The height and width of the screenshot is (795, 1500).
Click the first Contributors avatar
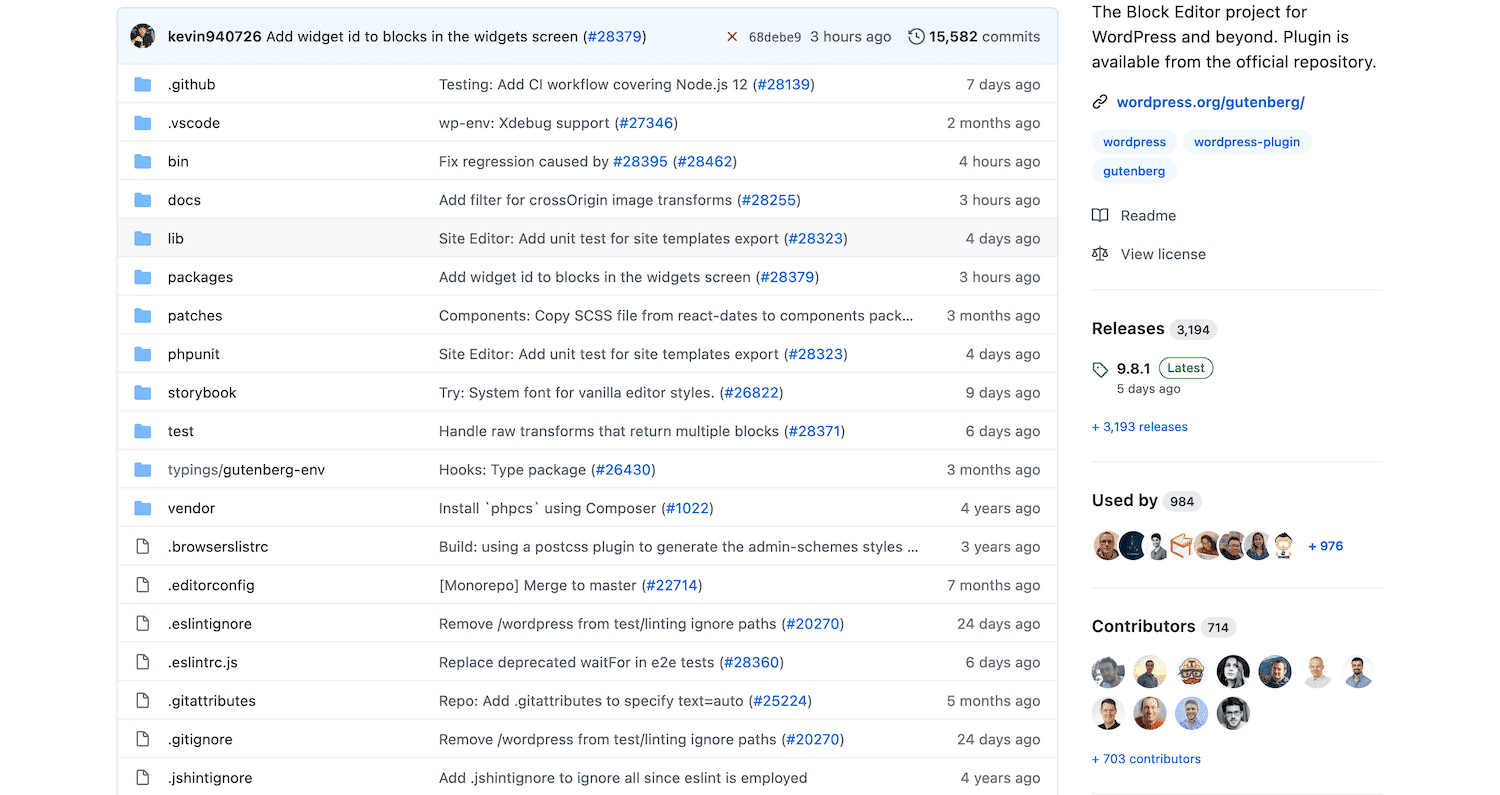point(1107,671)
